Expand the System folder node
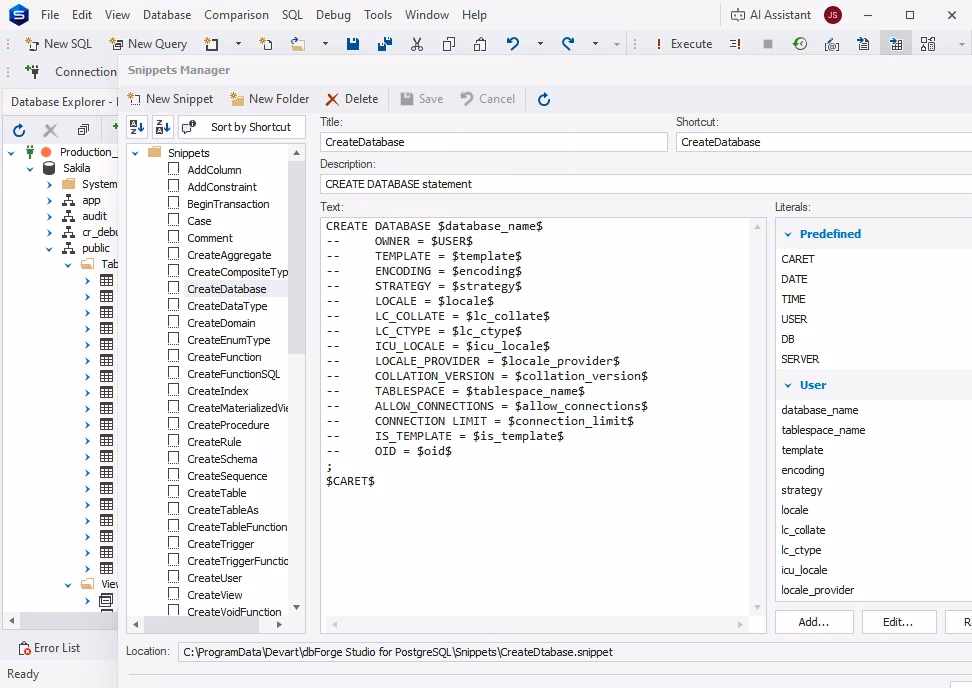Viewport: 972px width, 688px height. pyautogui.click(x=49, y=185)
